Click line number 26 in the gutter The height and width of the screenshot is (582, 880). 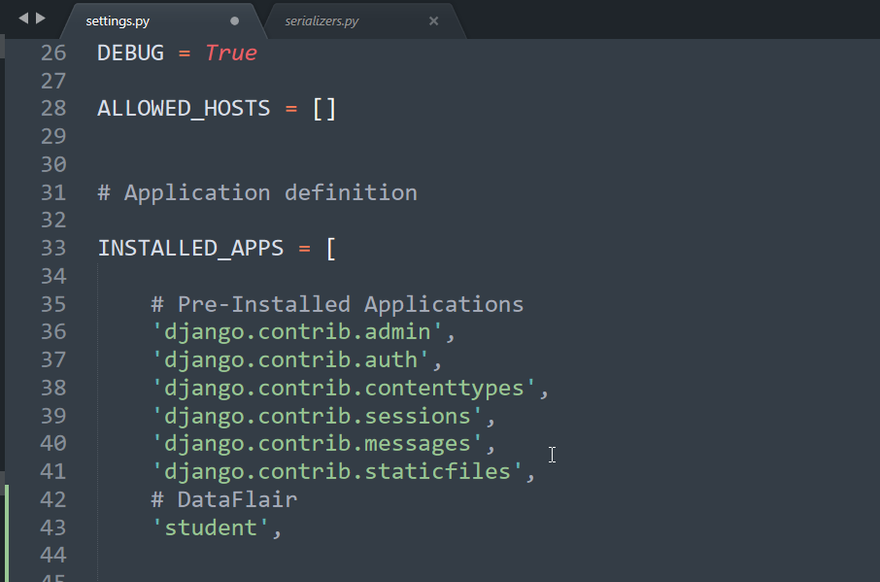(x=53, y=52)
